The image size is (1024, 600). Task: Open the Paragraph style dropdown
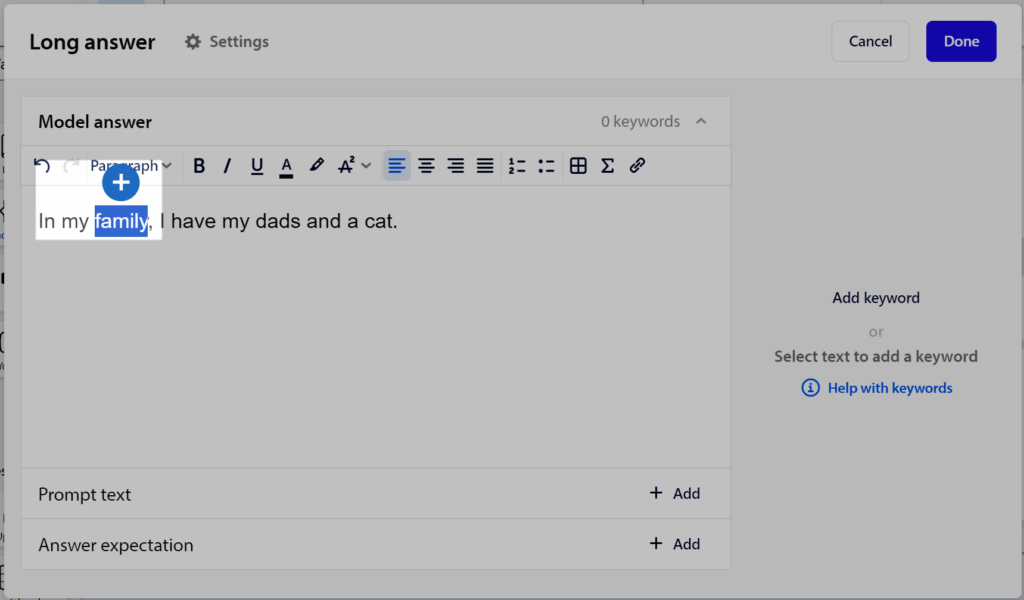click(x=131, y=166)
